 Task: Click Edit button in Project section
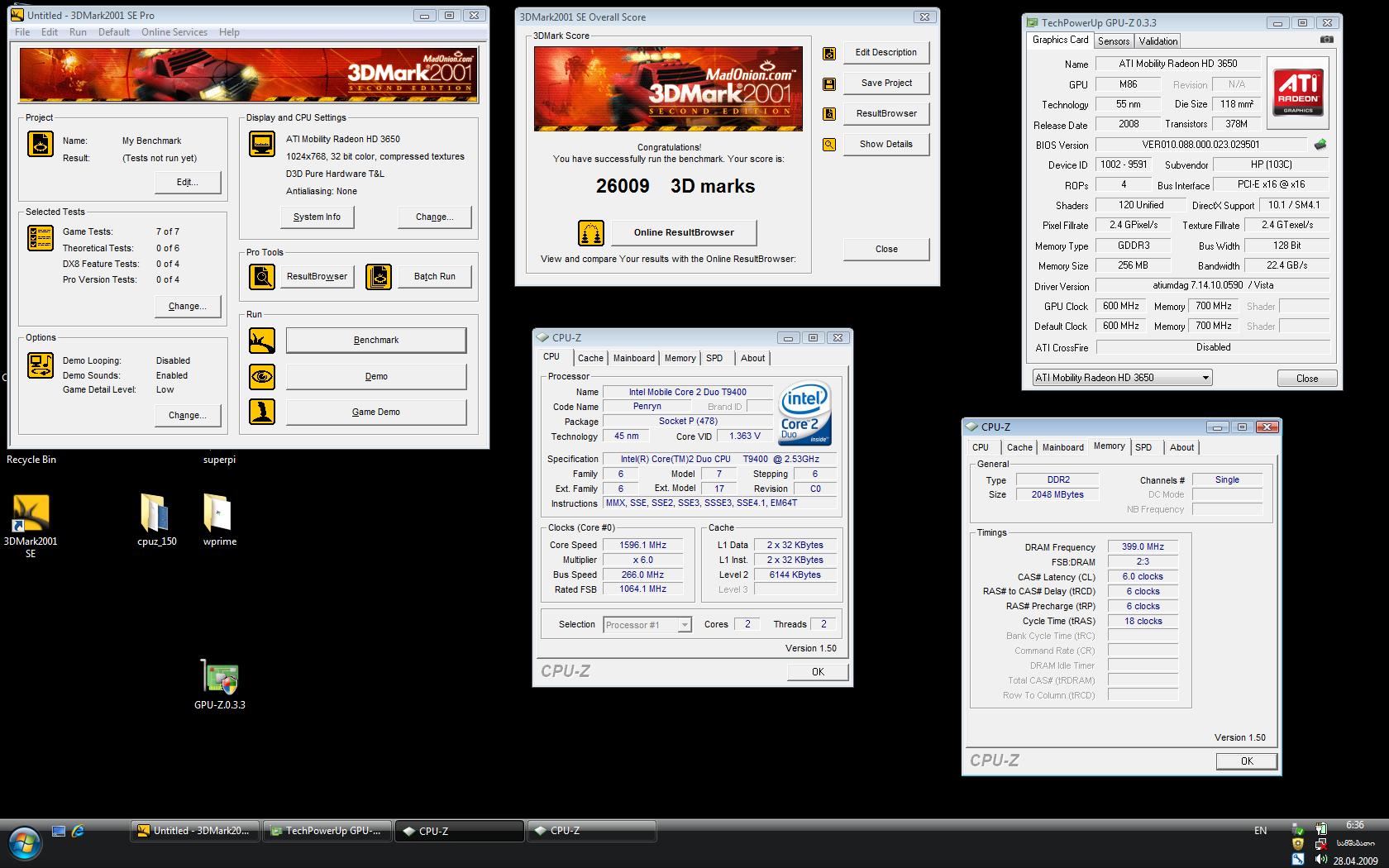point(188,182)
